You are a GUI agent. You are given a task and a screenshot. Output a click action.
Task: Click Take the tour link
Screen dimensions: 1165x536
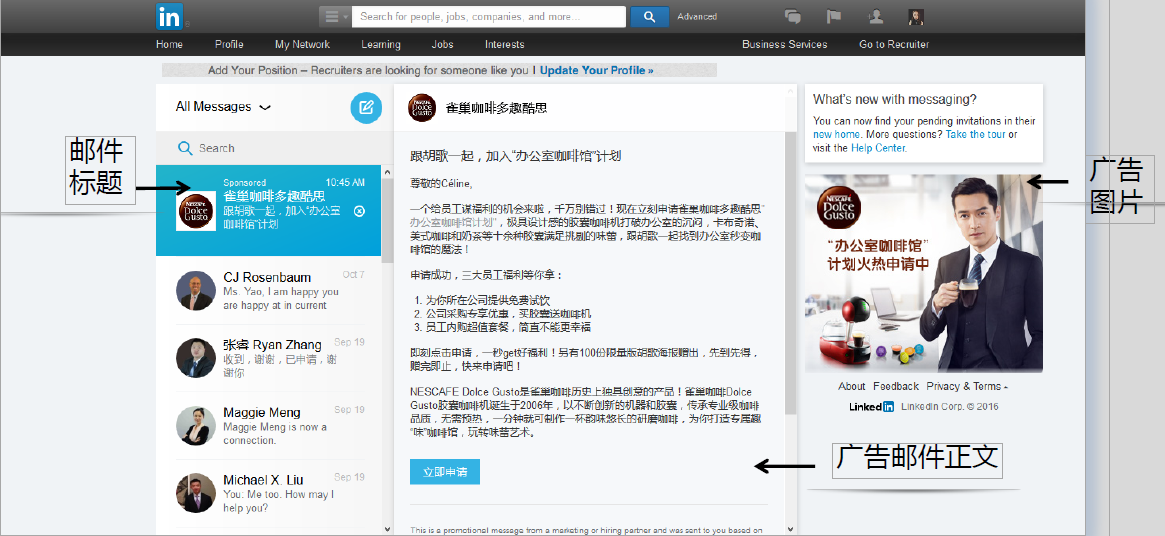(976, 135)
